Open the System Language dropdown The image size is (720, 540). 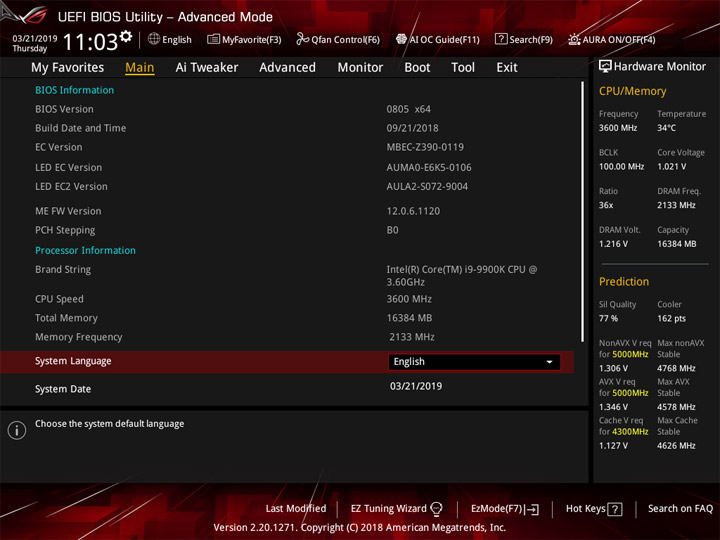tap(474, 362)
